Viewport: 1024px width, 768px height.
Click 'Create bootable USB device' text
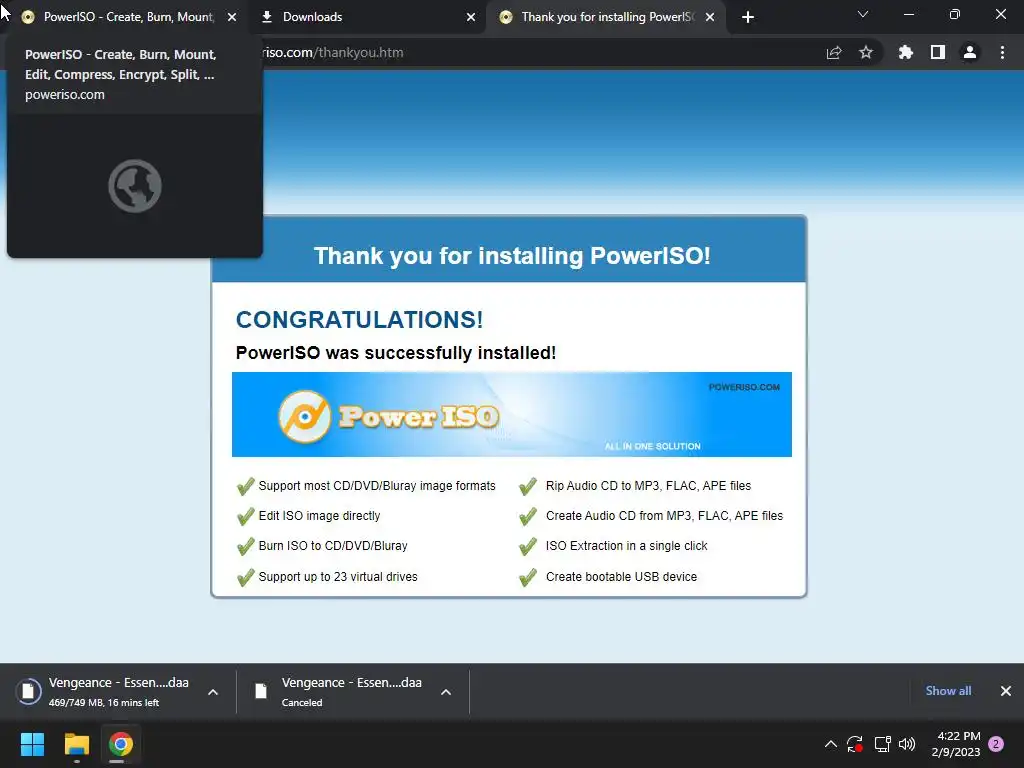click(x=621, y=577)
